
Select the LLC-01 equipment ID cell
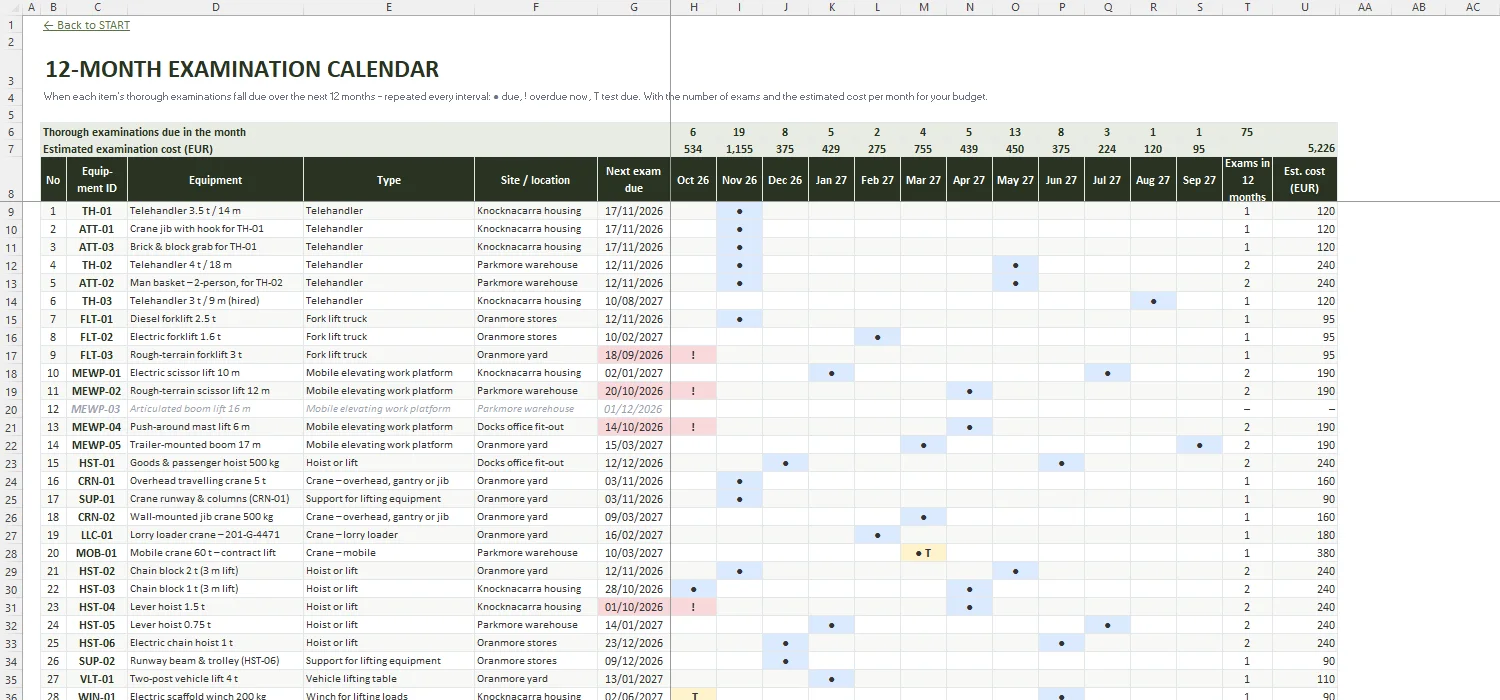pyautogui.click(x=97, y=535)
